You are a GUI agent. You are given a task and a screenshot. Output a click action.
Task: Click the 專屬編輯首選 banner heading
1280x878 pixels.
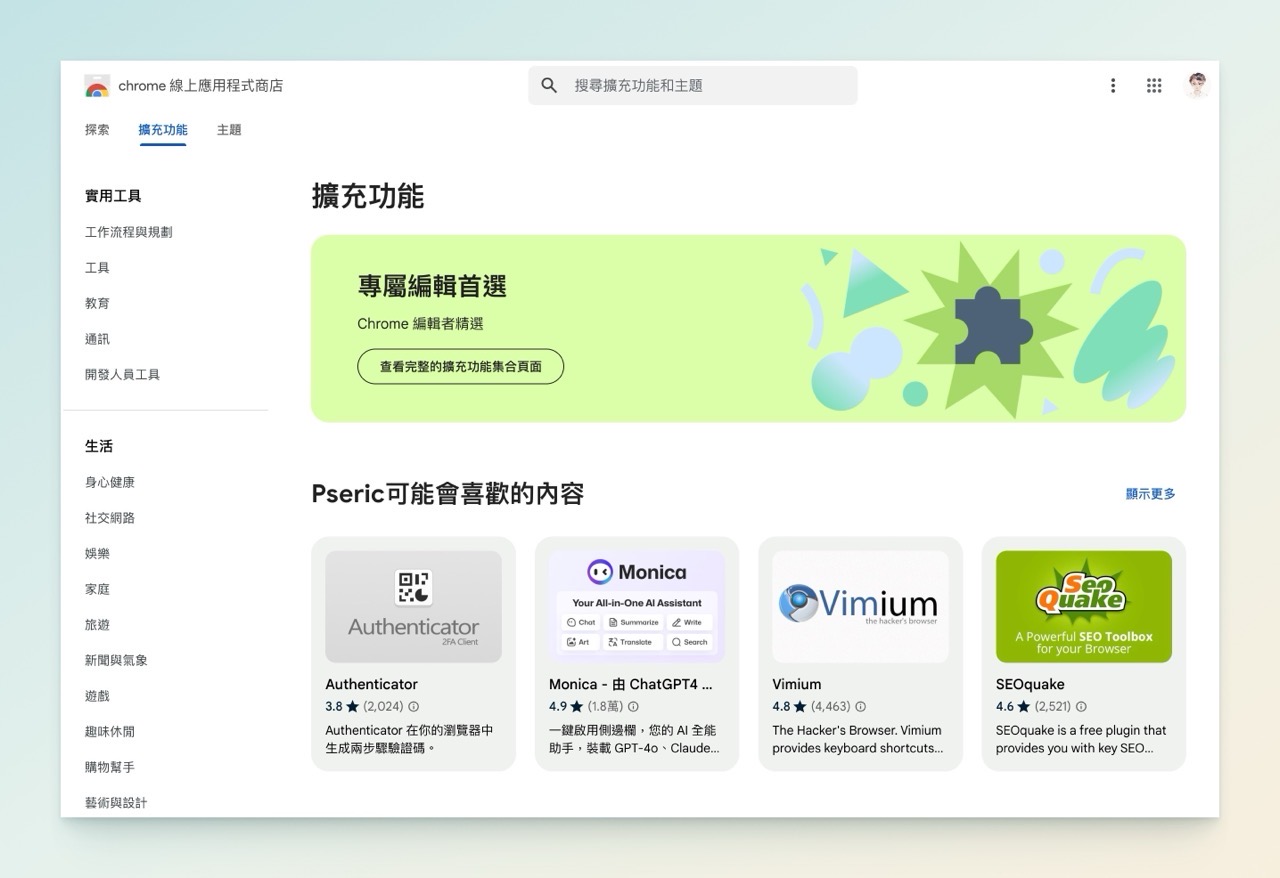[432, 287]
